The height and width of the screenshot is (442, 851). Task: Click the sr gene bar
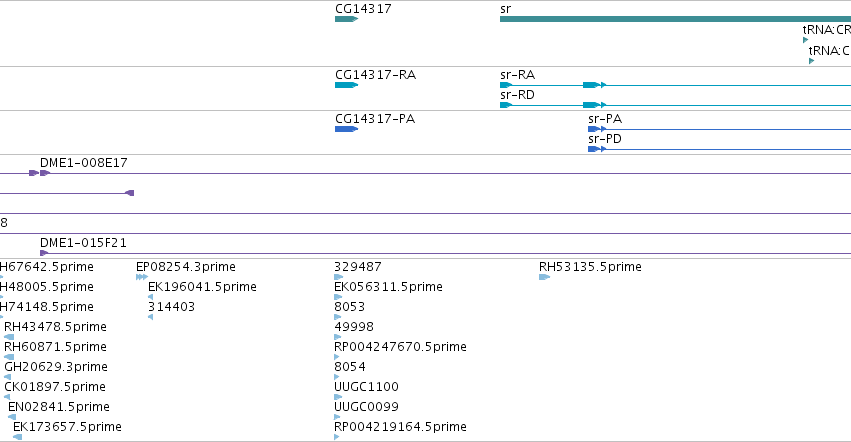pos(675,19)
